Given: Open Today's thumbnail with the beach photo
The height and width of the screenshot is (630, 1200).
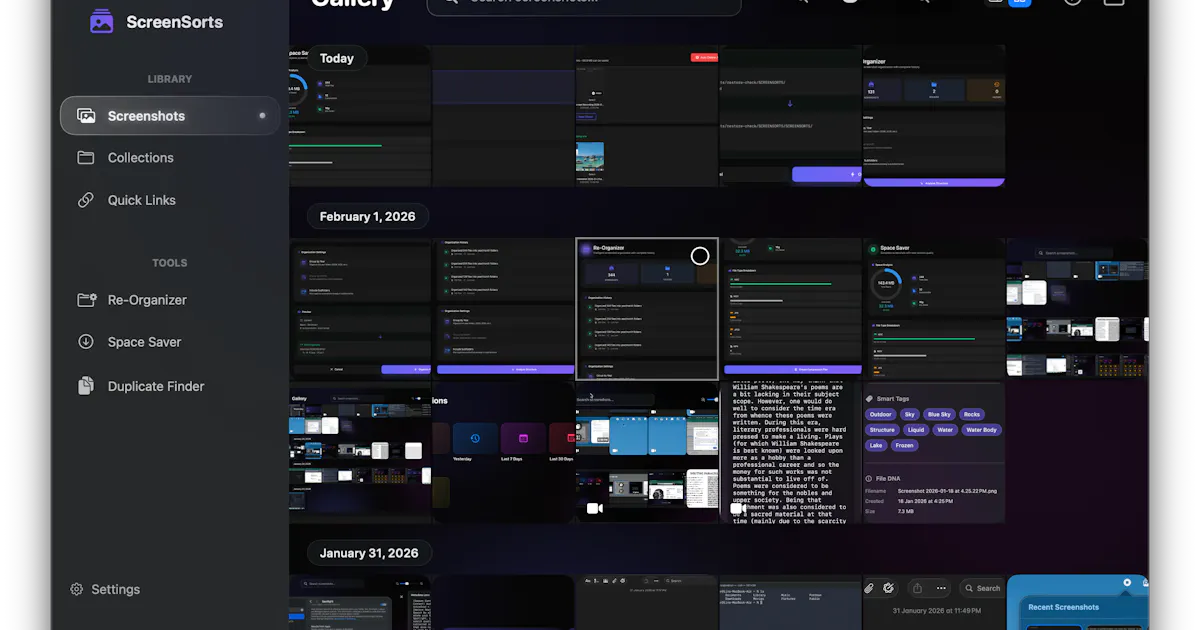Looking at the screenshot, I should coord(647,115).
